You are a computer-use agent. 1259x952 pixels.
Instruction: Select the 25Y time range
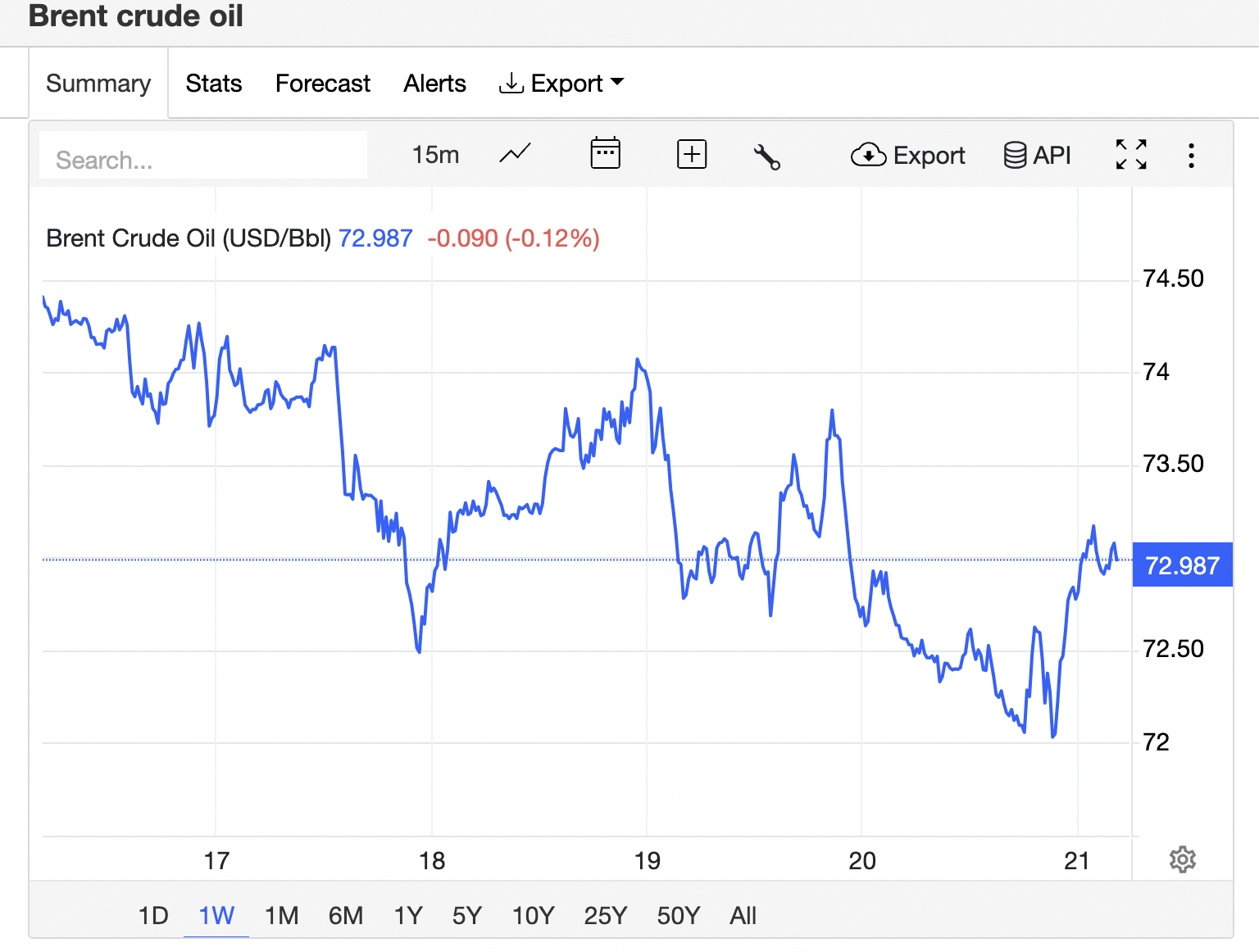click(x=606, y=915)
